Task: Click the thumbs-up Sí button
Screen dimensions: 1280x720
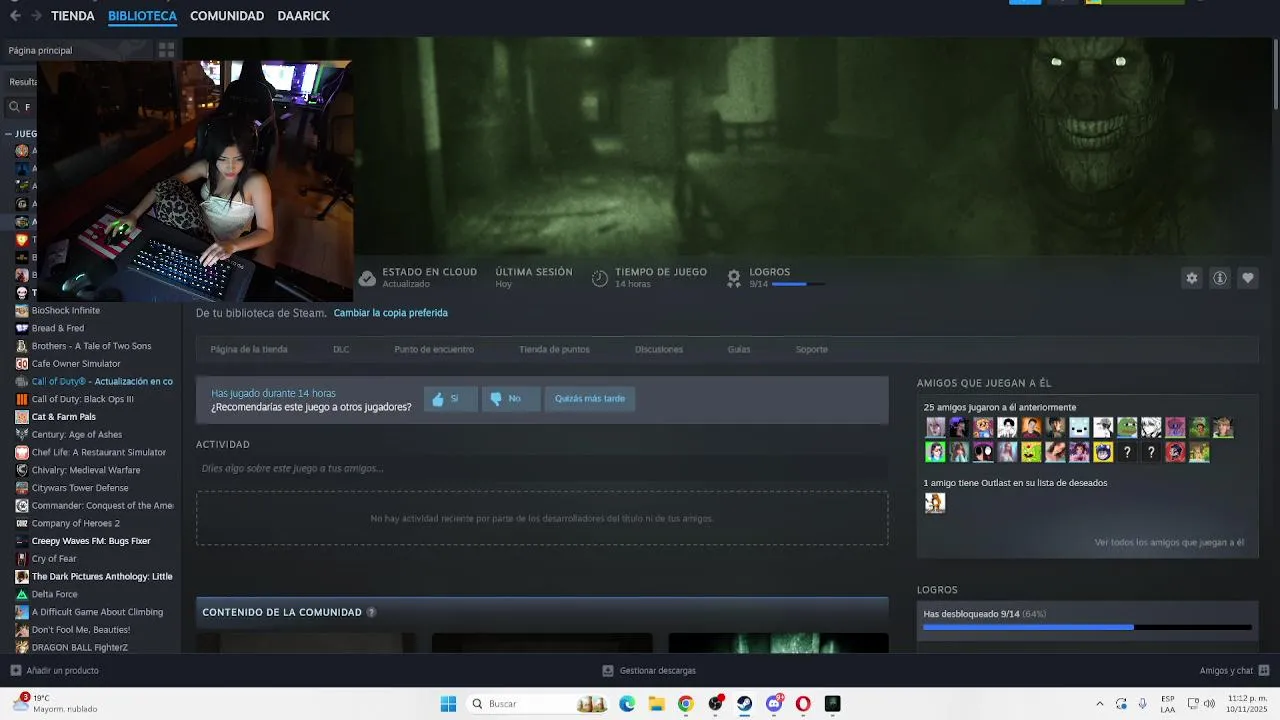Action: click(x=450, y=399)
